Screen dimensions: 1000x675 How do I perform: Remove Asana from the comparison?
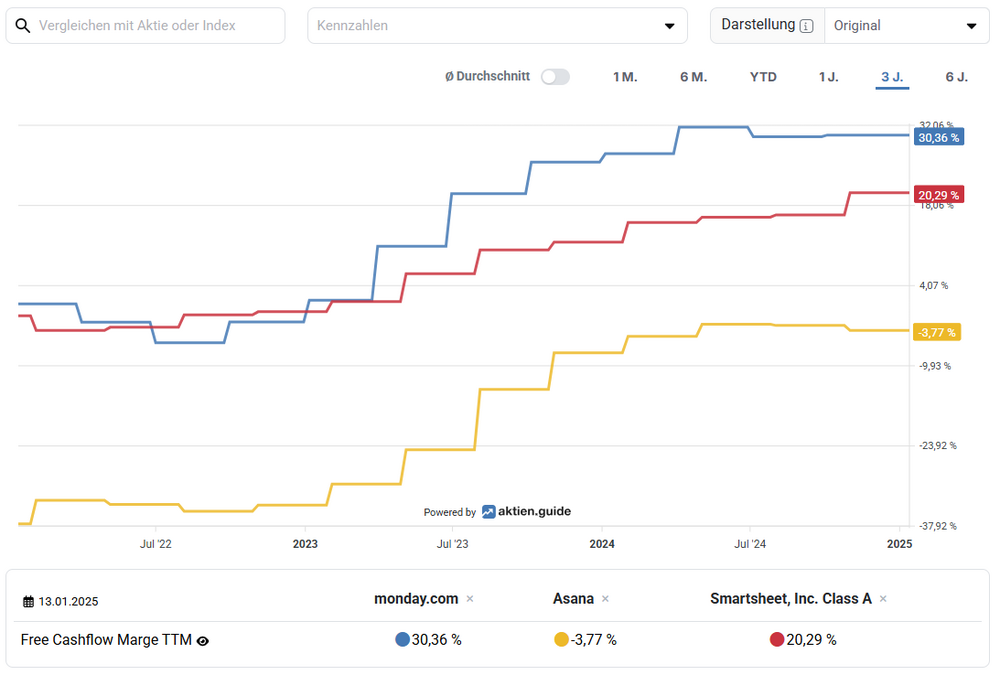(605, 599)
